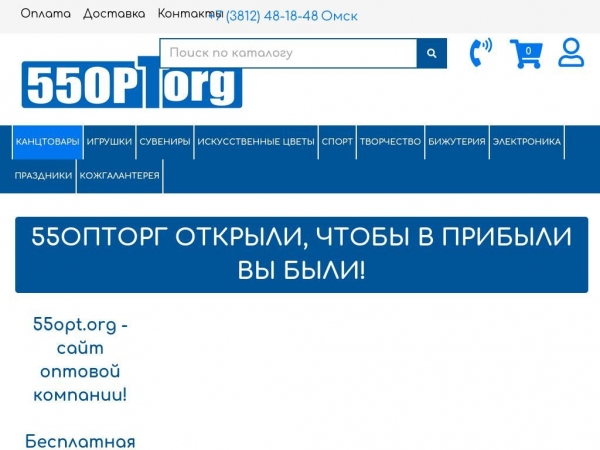Click the 55OPTorg logo
The height and width of the screenshot is (450, 600).
pyautogui.click(x=132, y=83)
